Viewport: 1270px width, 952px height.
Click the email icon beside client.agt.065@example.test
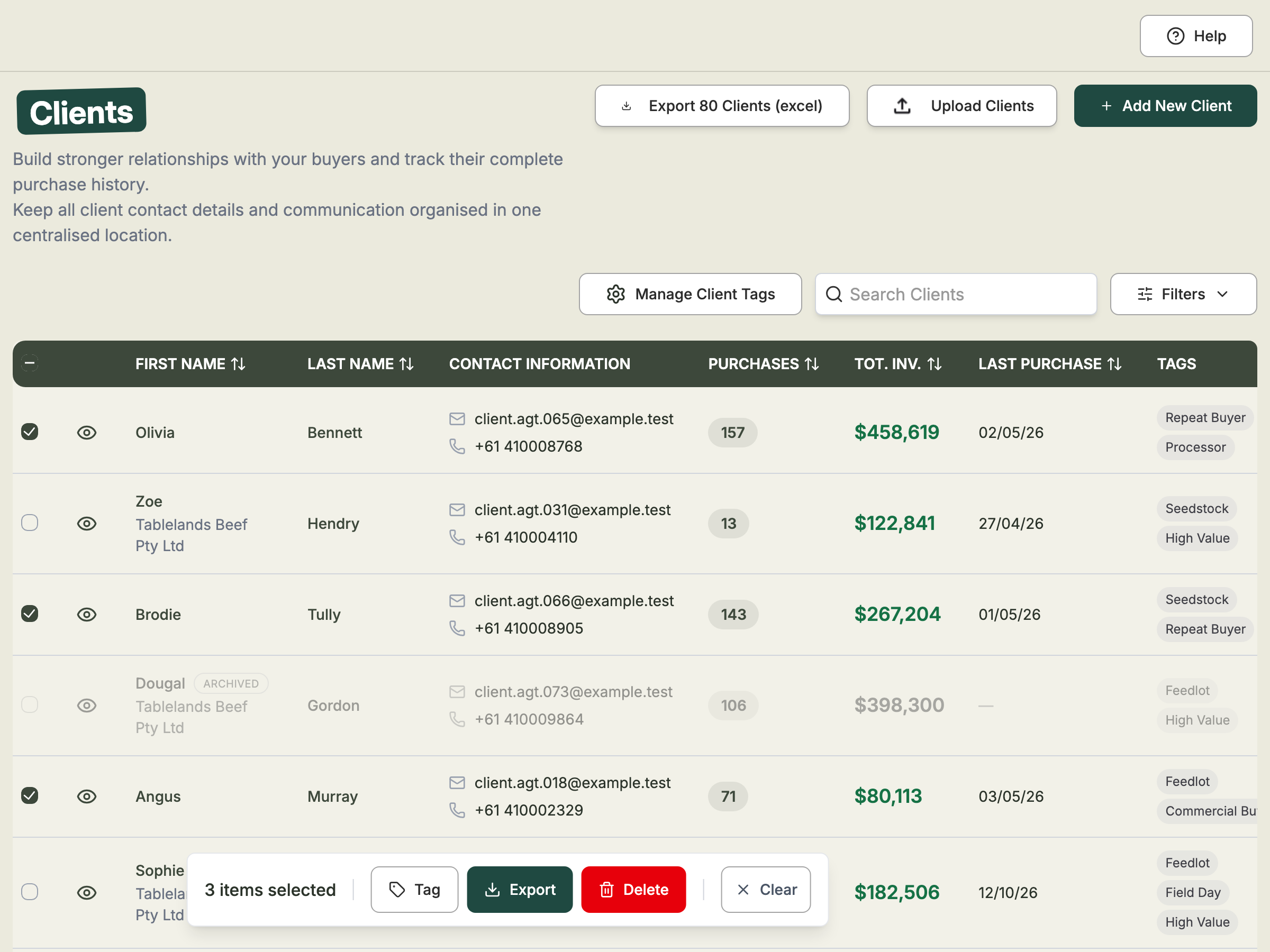pos(457,419)
